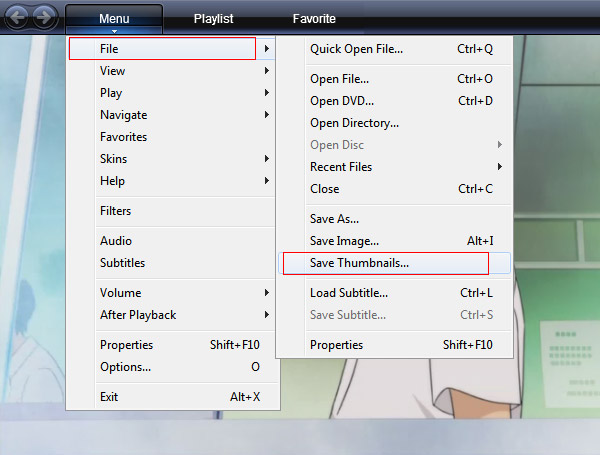Viewport: 600px width, 455px height.
Task: Click the back arrow navigation icon
Action: coord(17,17)
